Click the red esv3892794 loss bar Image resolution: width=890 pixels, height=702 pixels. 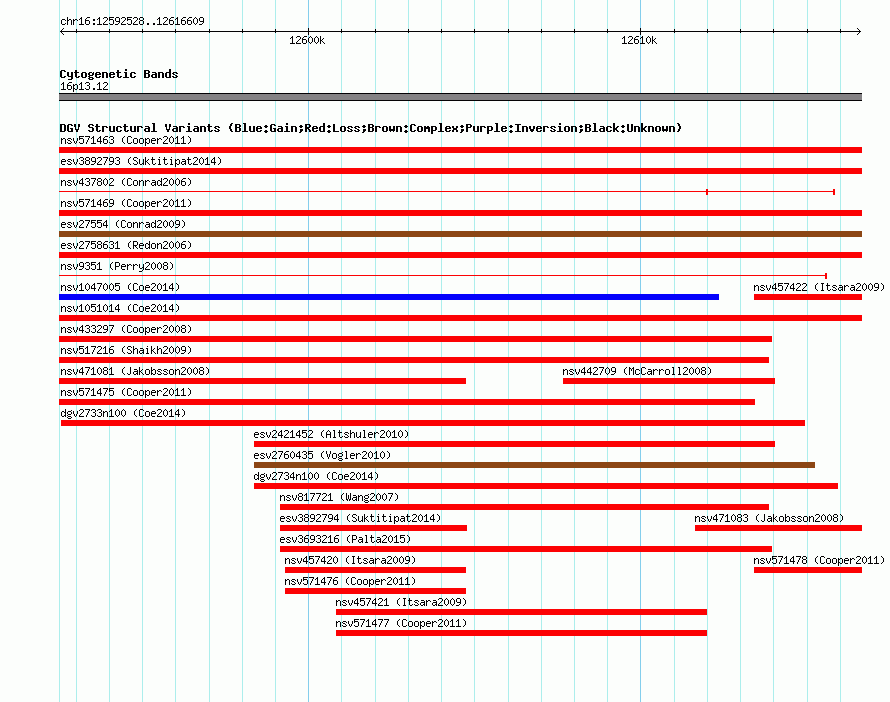[x=373, y=528]
